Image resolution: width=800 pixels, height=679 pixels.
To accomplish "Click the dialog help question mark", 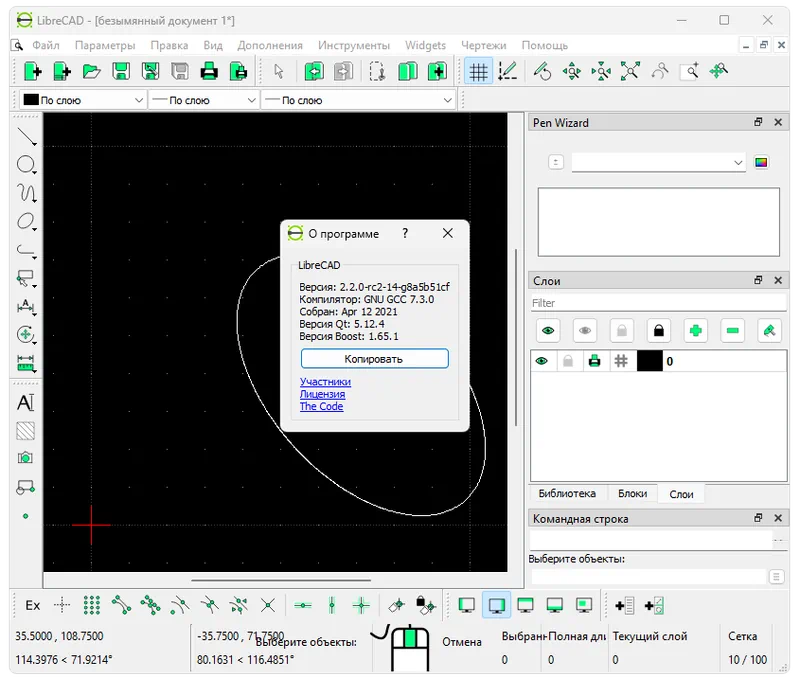I will click(x=405, y=233).
